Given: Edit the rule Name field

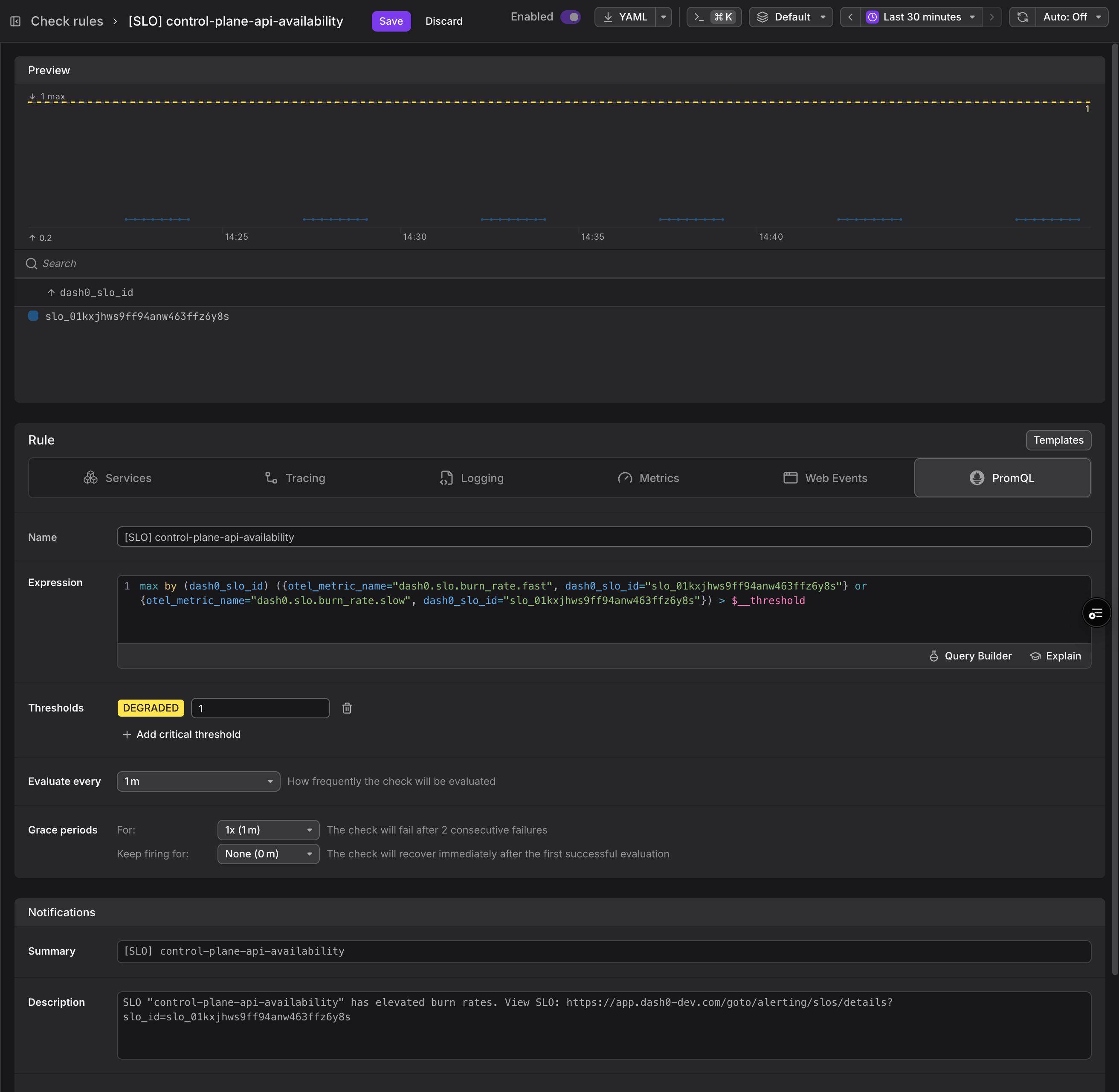Looking at the screenshot, I should [x=604, y=537].
